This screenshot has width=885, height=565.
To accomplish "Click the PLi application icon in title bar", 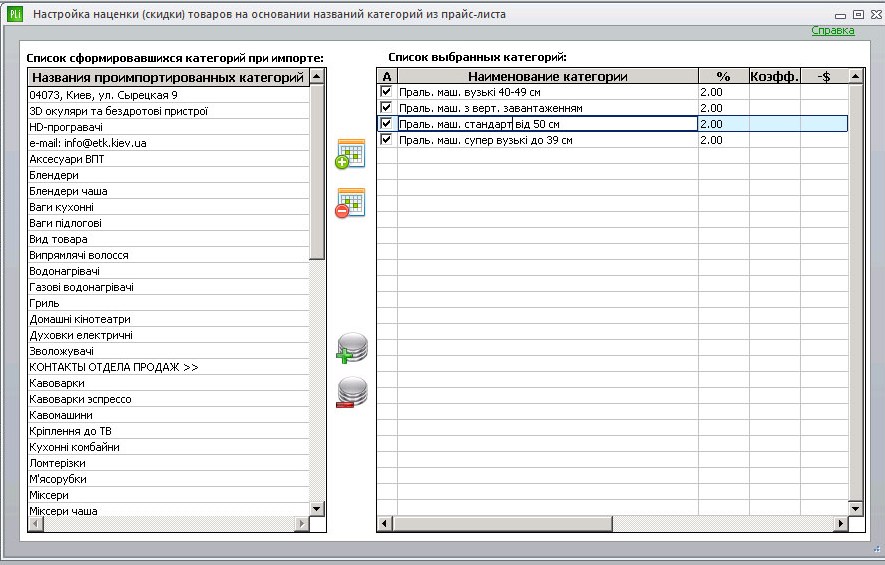I will [15, 14].
